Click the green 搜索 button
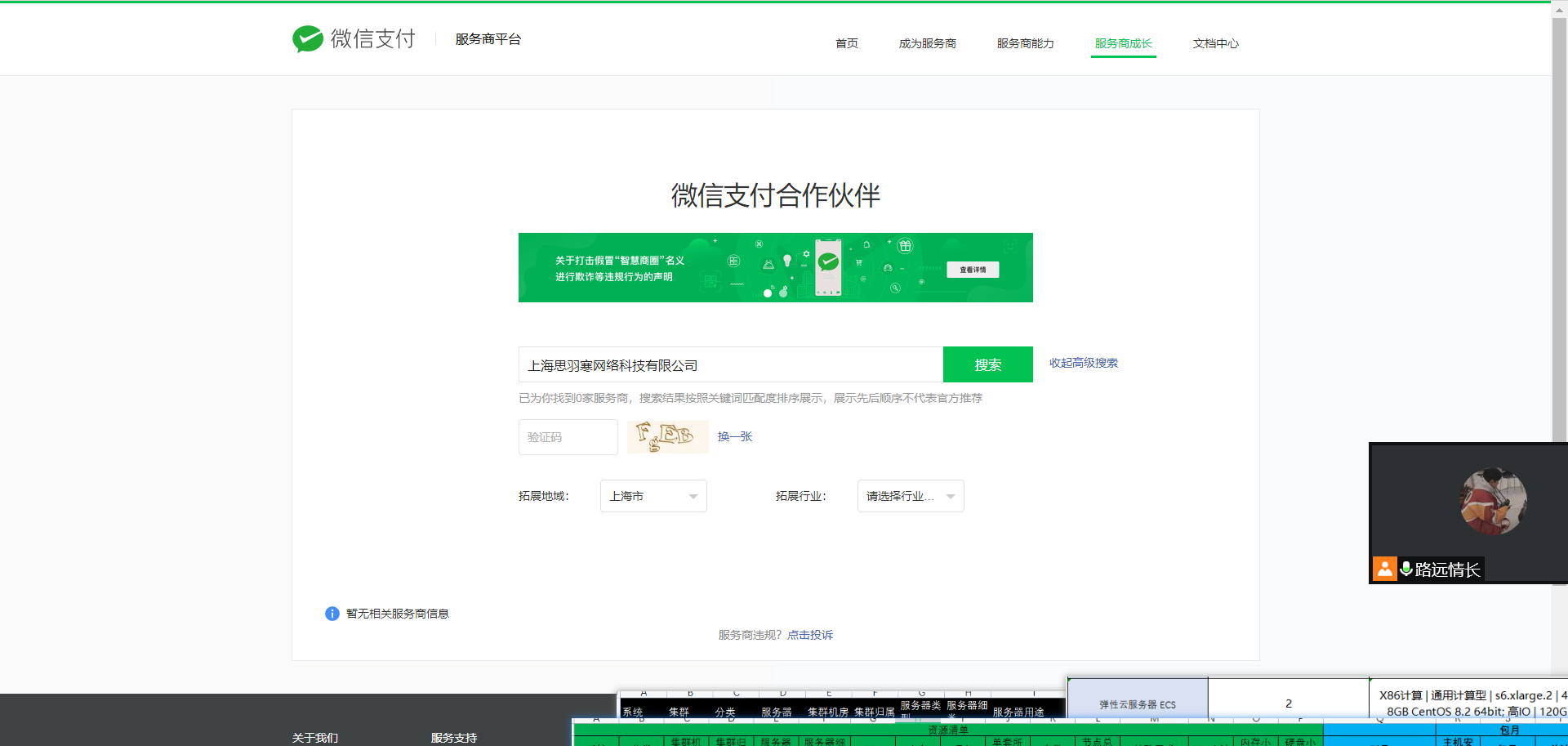 point(988,364)
